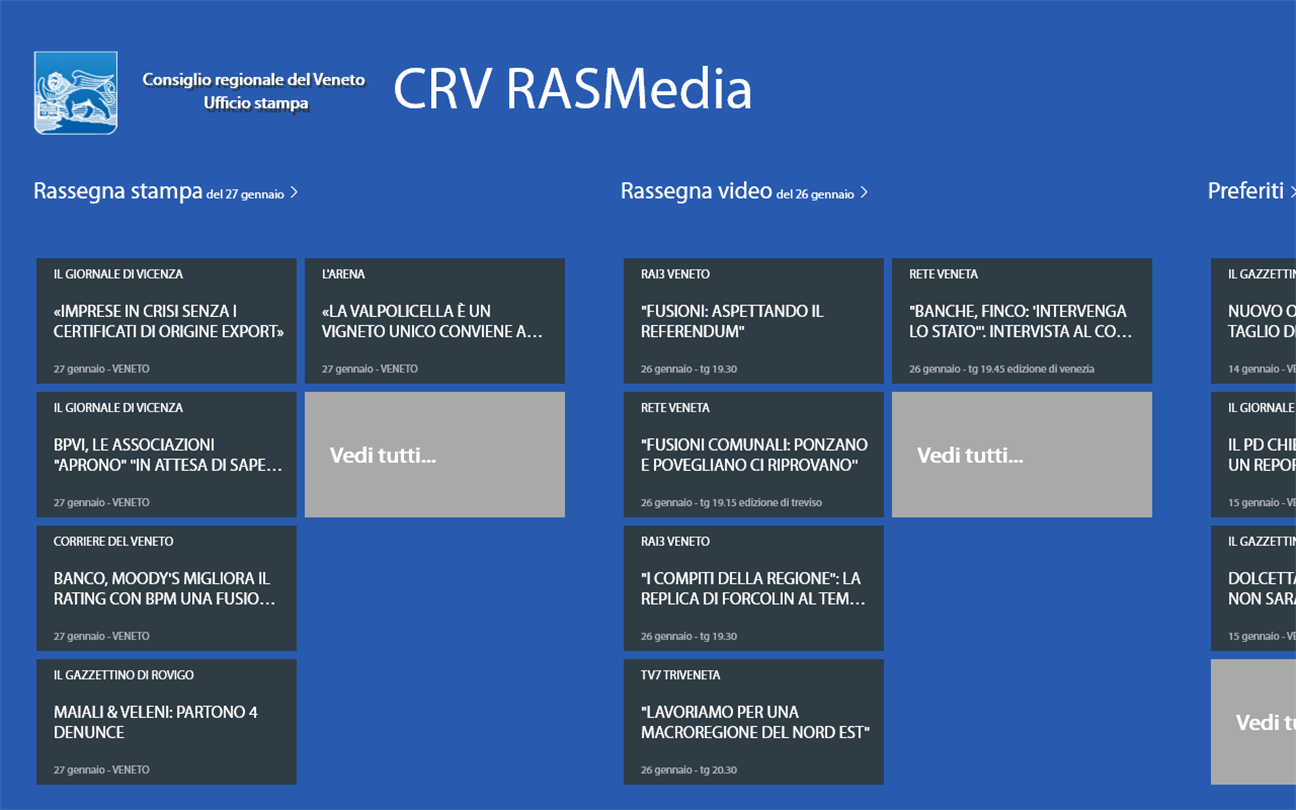1296x810 pixels.
Task: Click "del 27 gennaio" date label
Action: [245, 194]
